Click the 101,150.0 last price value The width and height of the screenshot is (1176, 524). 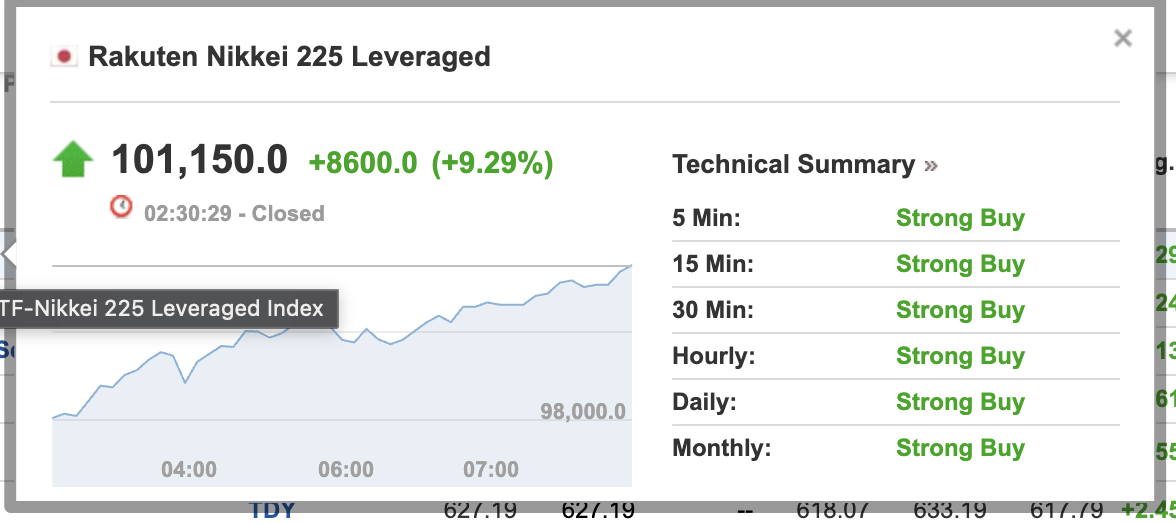200,160
